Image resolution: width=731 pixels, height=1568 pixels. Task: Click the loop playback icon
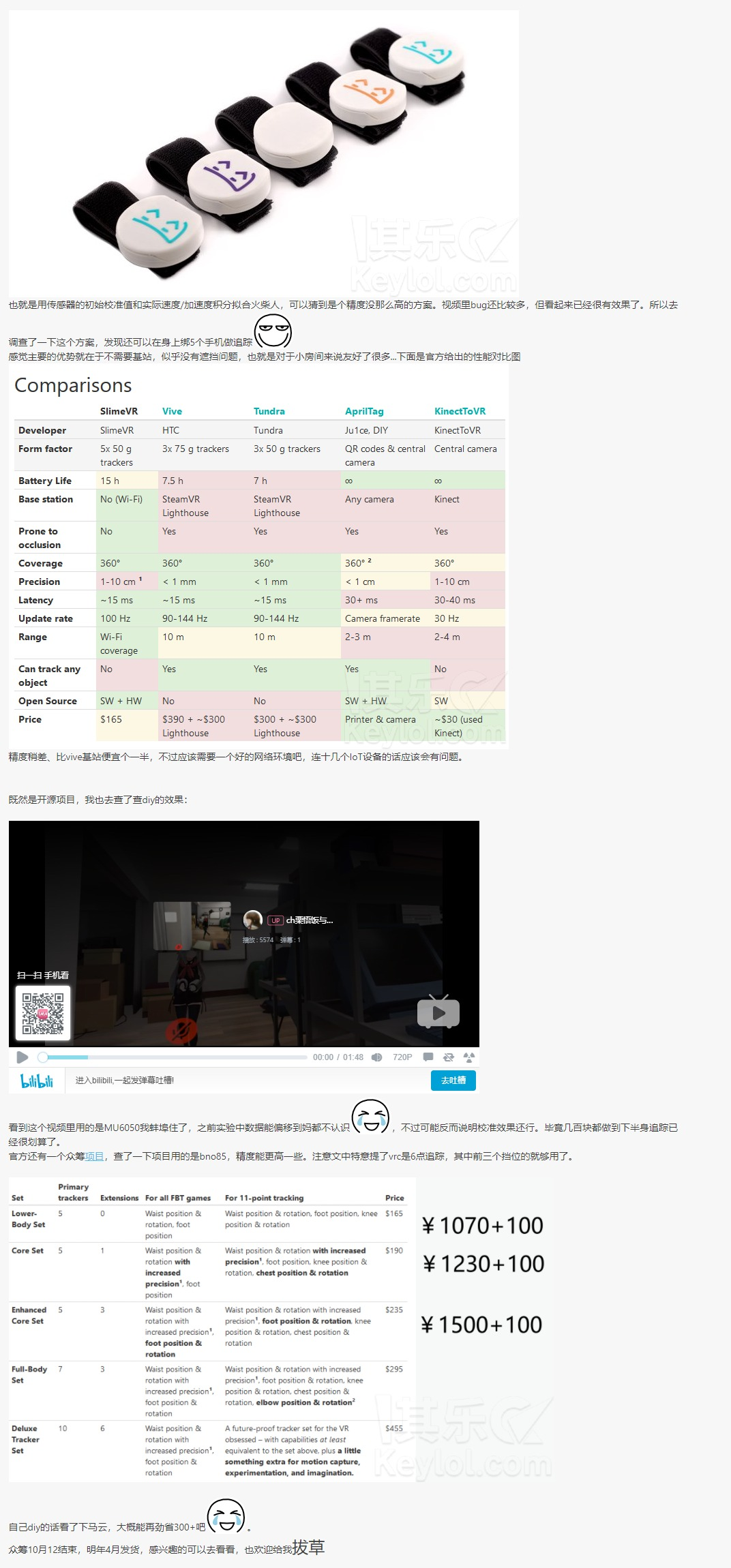click(448, 1057)
